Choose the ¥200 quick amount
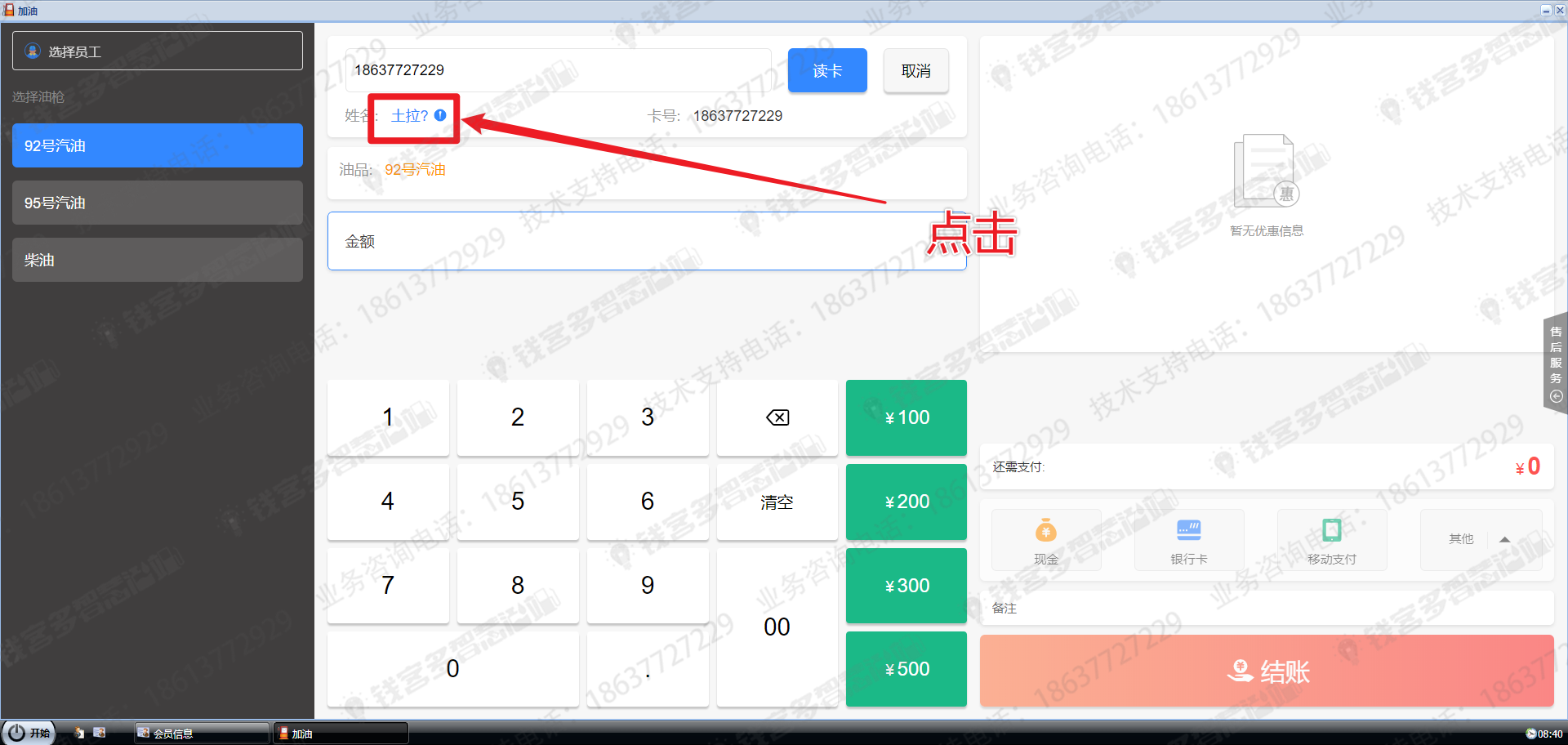Screen dimensions: 1568x745 [906, 502]
